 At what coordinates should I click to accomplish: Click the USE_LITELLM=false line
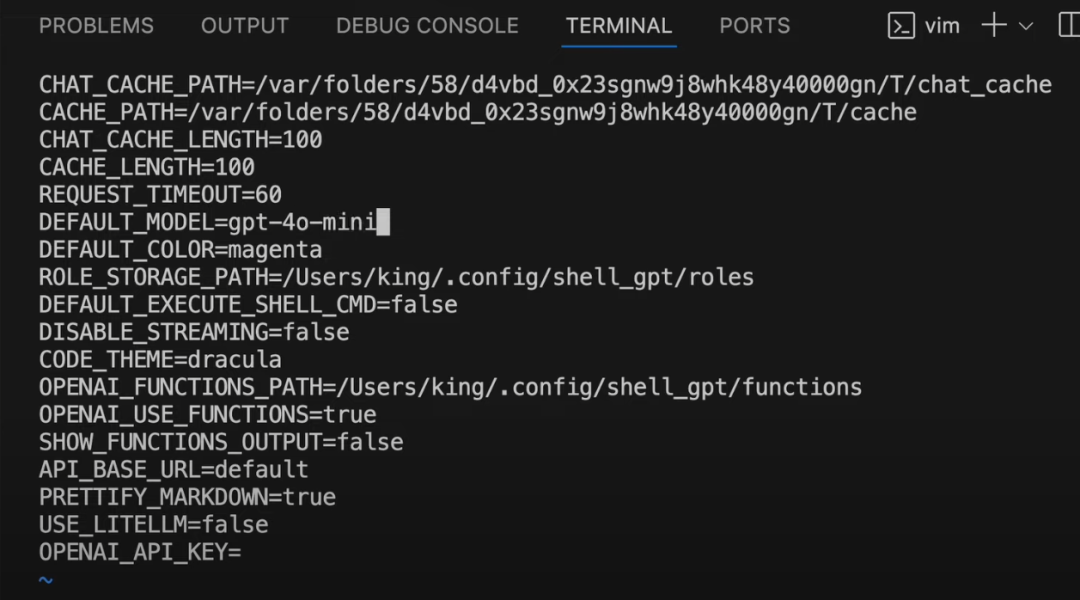click(153, 524)
